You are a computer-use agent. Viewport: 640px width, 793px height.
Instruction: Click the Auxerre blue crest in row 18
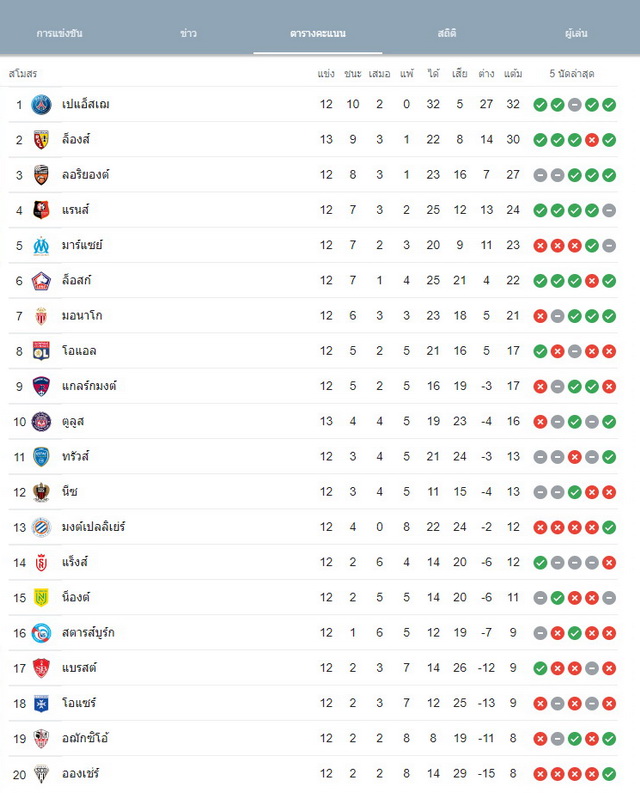pyautogui.click(x=41, y=703)
